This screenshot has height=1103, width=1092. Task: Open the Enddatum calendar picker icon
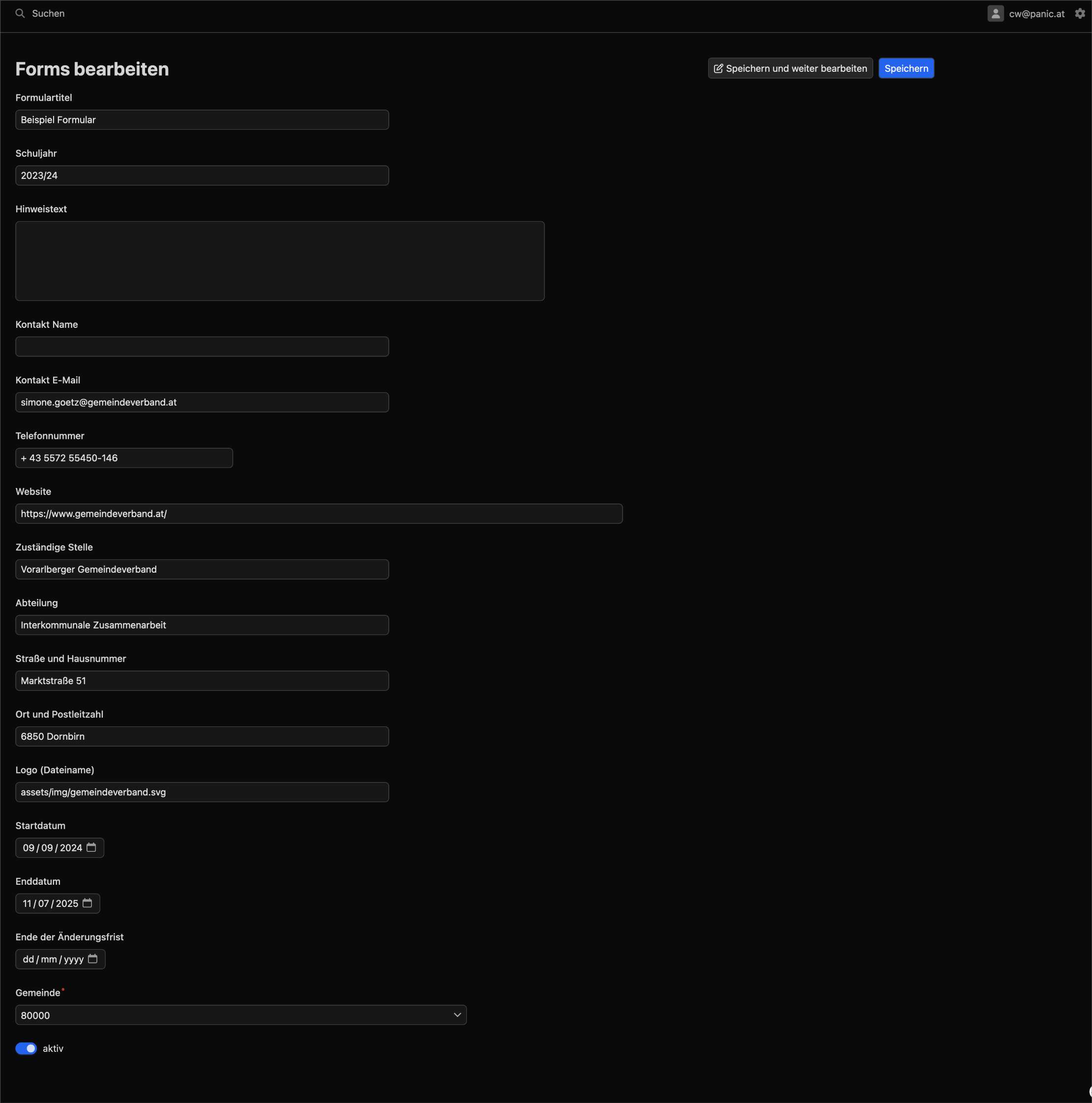(87, 902)
